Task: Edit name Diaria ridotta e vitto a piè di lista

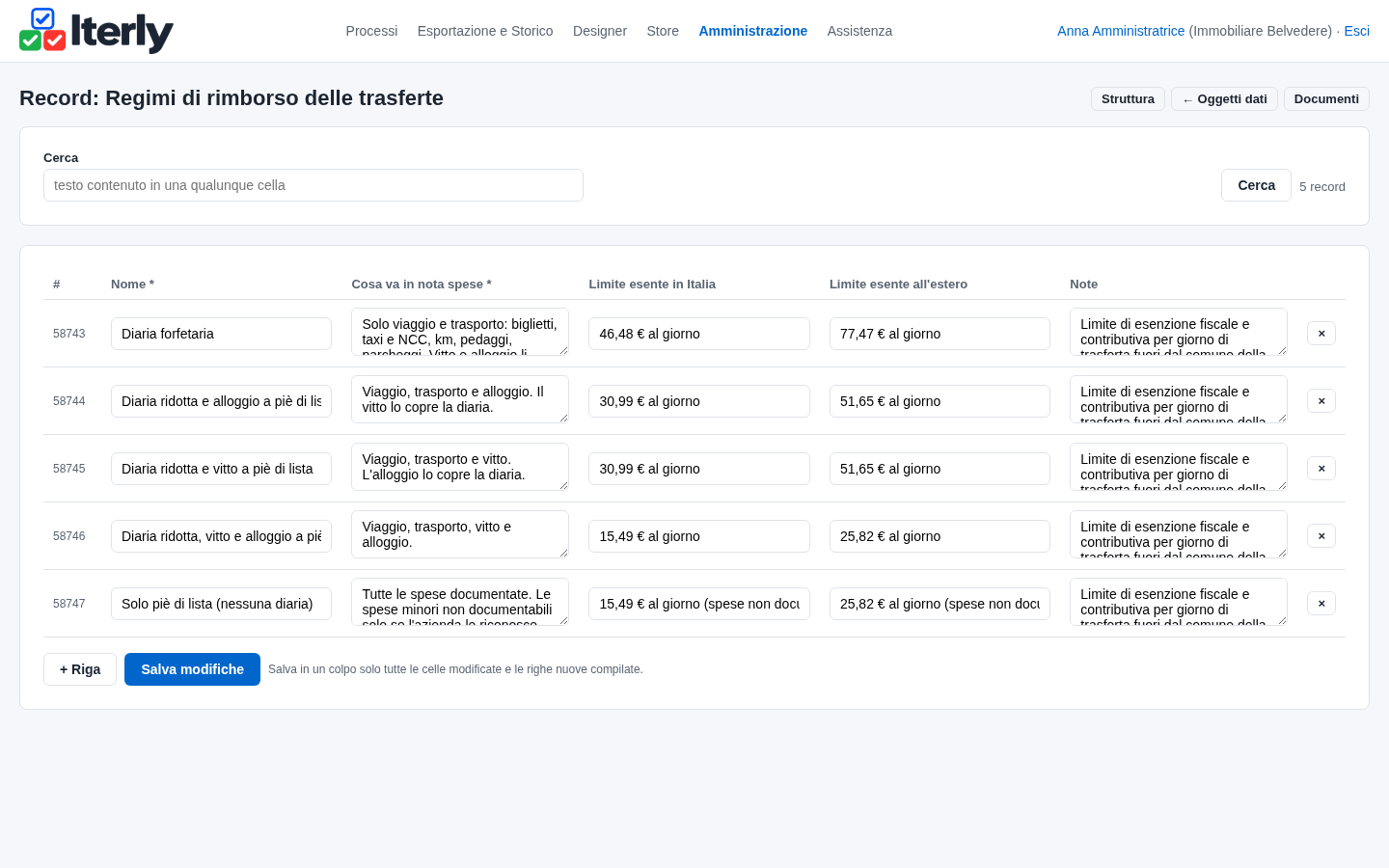Action: point(221,469)
